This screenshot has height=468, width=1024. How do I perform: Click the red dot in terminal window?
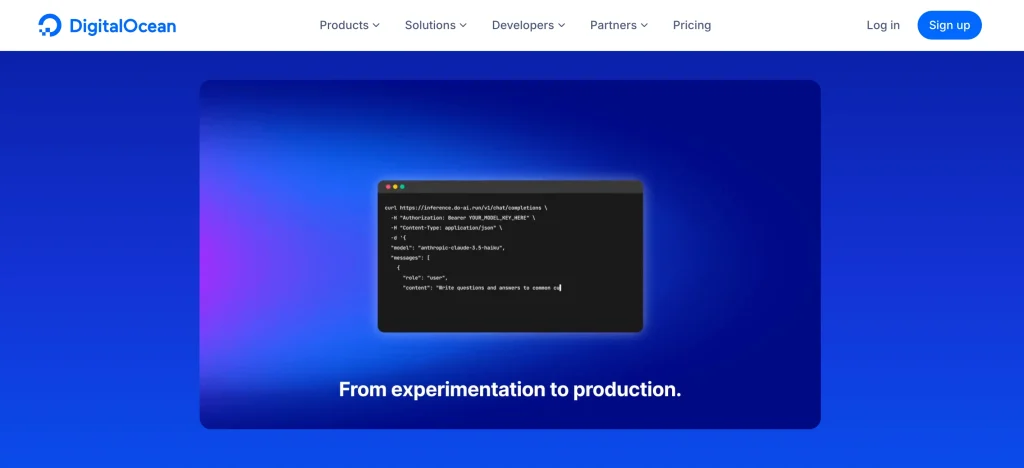coord(388,187)
